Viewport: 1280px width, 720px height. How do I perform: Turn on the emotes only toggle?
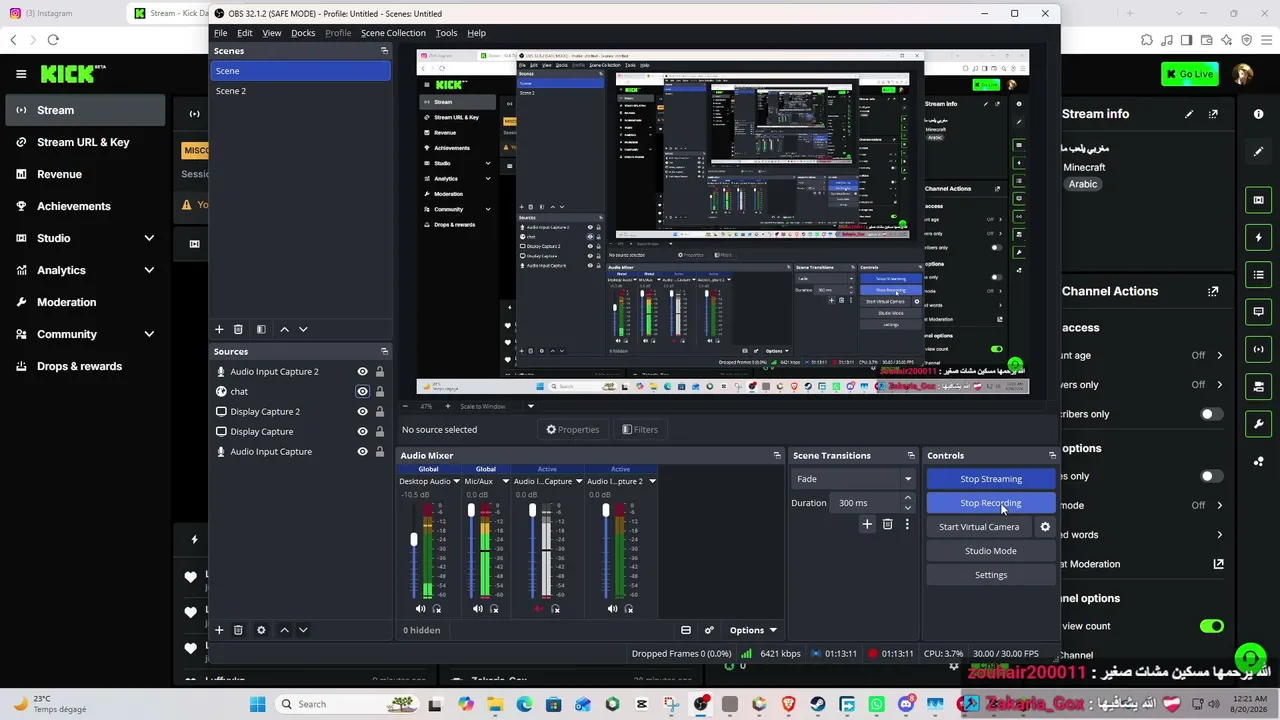(1211, 476)
